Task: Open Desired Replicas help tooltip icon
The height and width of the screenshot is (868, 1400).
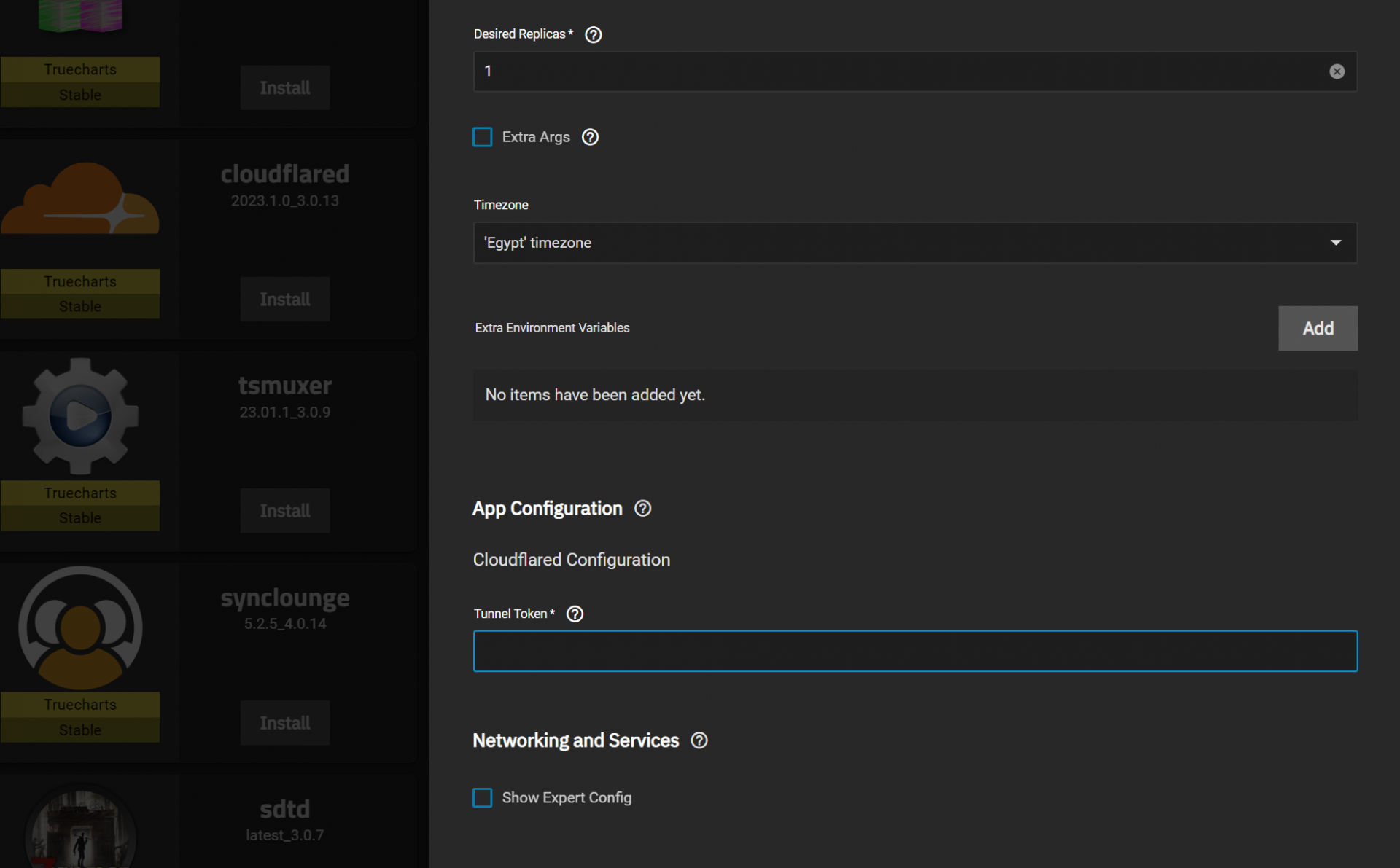Action: pyautogui.click(x=594, y=34)
